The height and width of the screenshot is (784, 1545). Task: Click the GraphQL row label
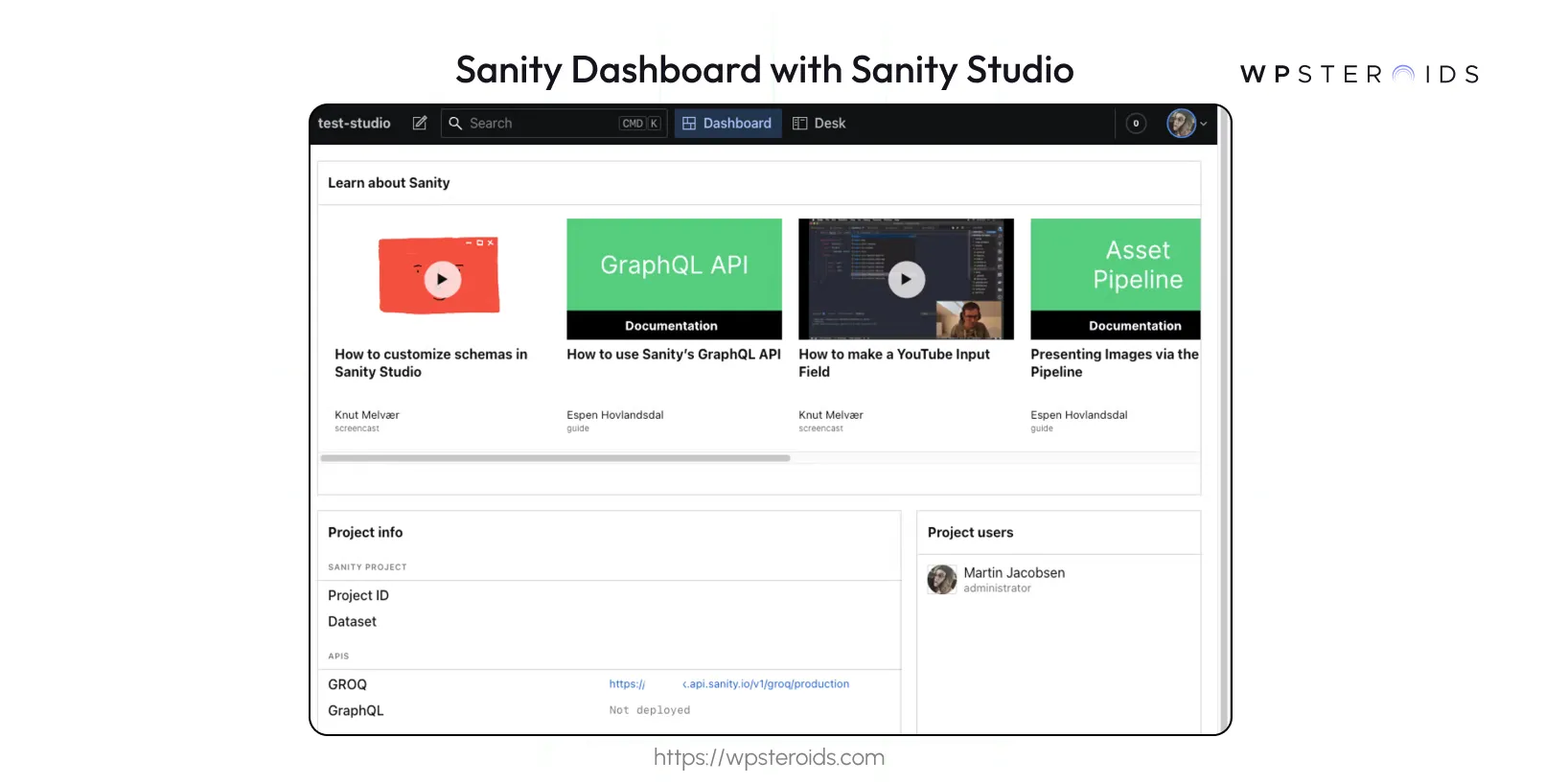tap(356, 711)
